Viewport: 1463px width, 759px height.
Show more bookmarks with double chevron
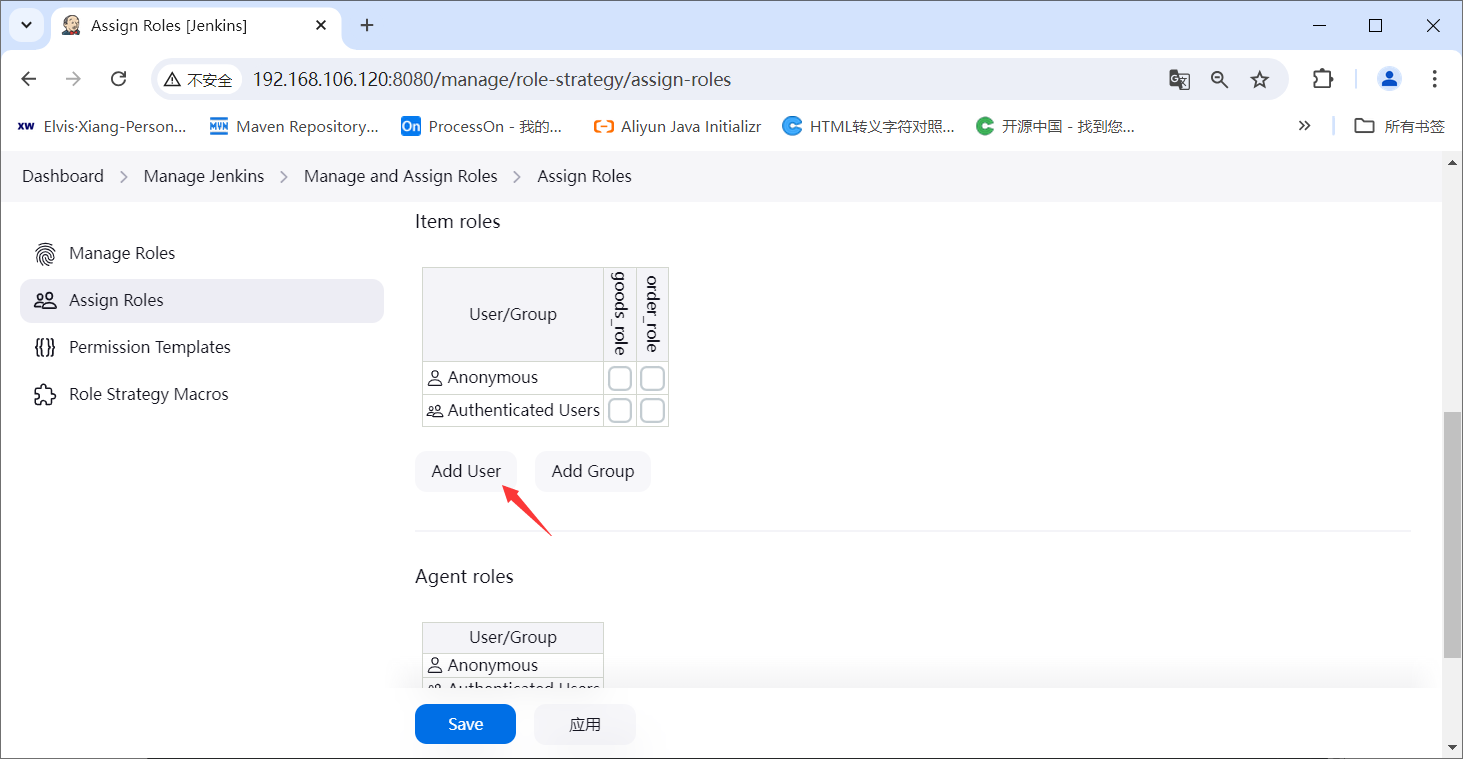pyautogui.click(x=1304, y=126)
